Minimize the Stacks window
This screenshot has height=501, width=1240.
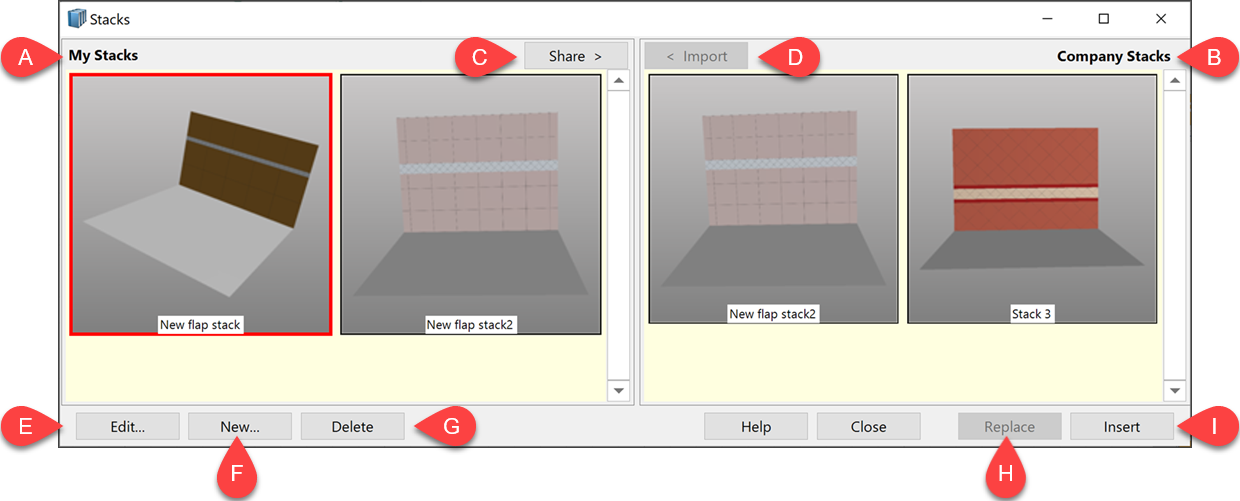pos(1047,18)
